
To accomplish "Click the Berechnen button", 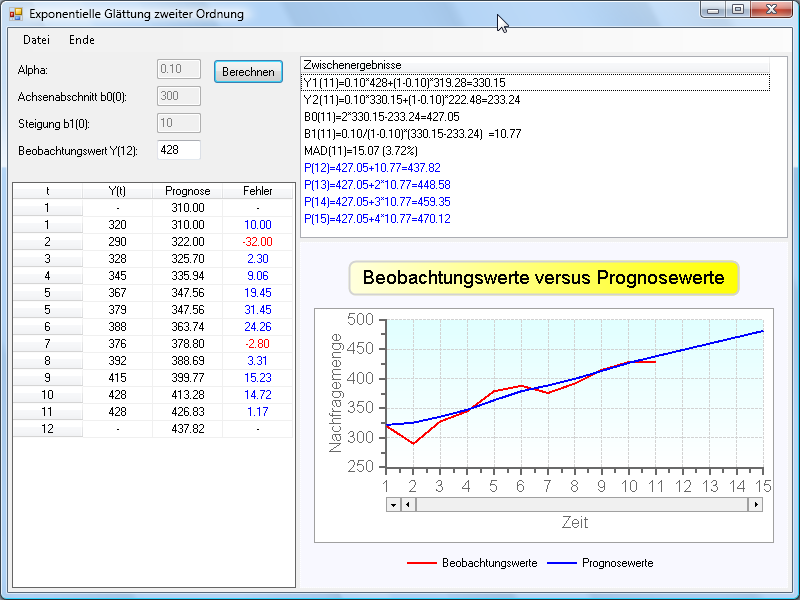I will click(248, 72).
